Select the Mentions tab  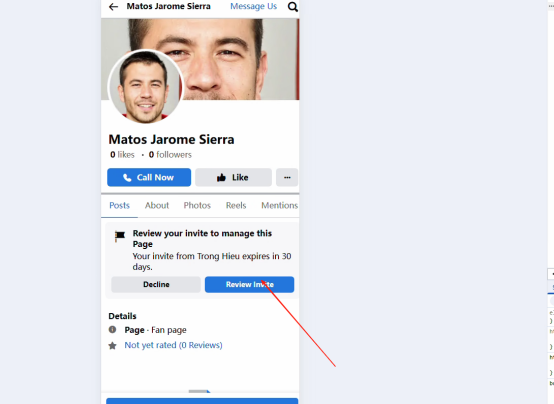[279, 205]
